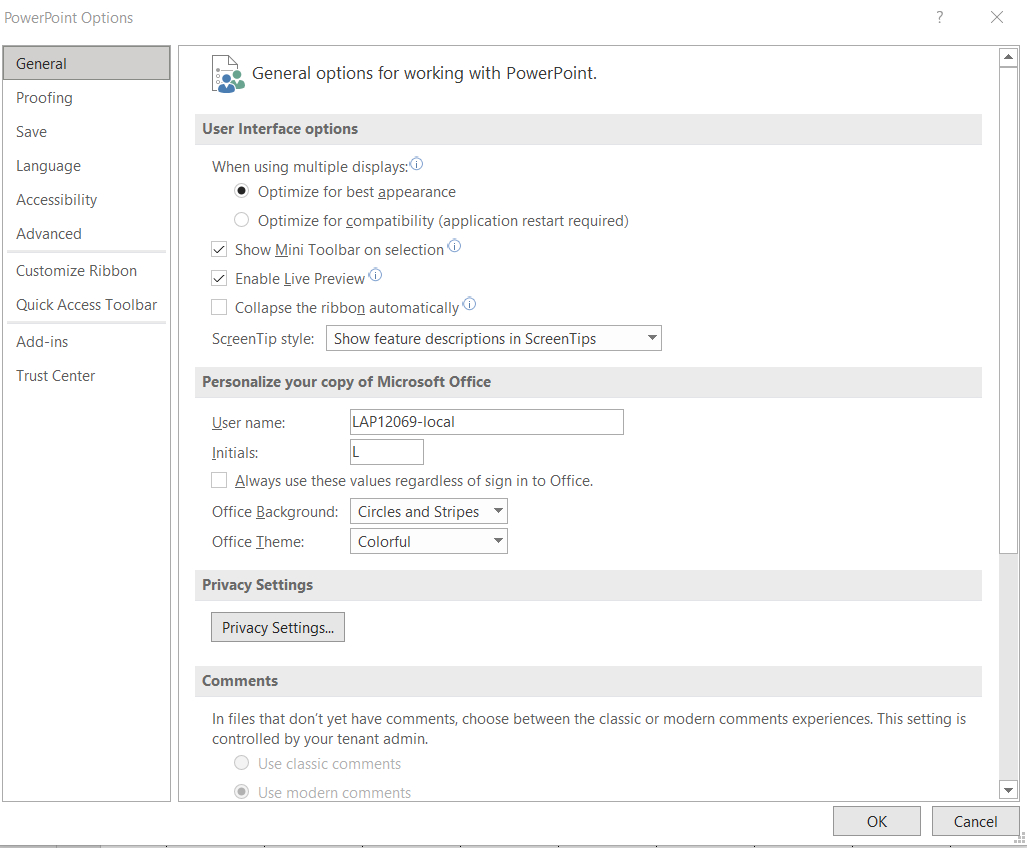1027x848 pixels.
Task: Select Use modern comments radio button
Action: point(242,792)
